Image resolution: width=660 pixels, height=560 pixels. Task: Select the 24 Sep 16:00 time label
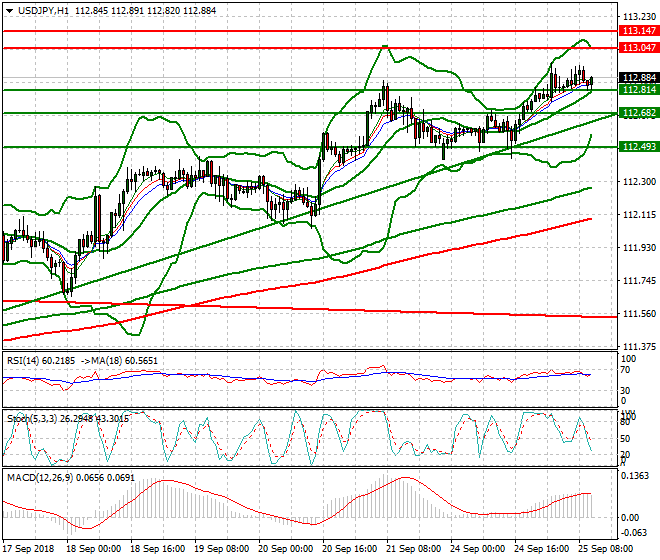click(x=541, y=549)
